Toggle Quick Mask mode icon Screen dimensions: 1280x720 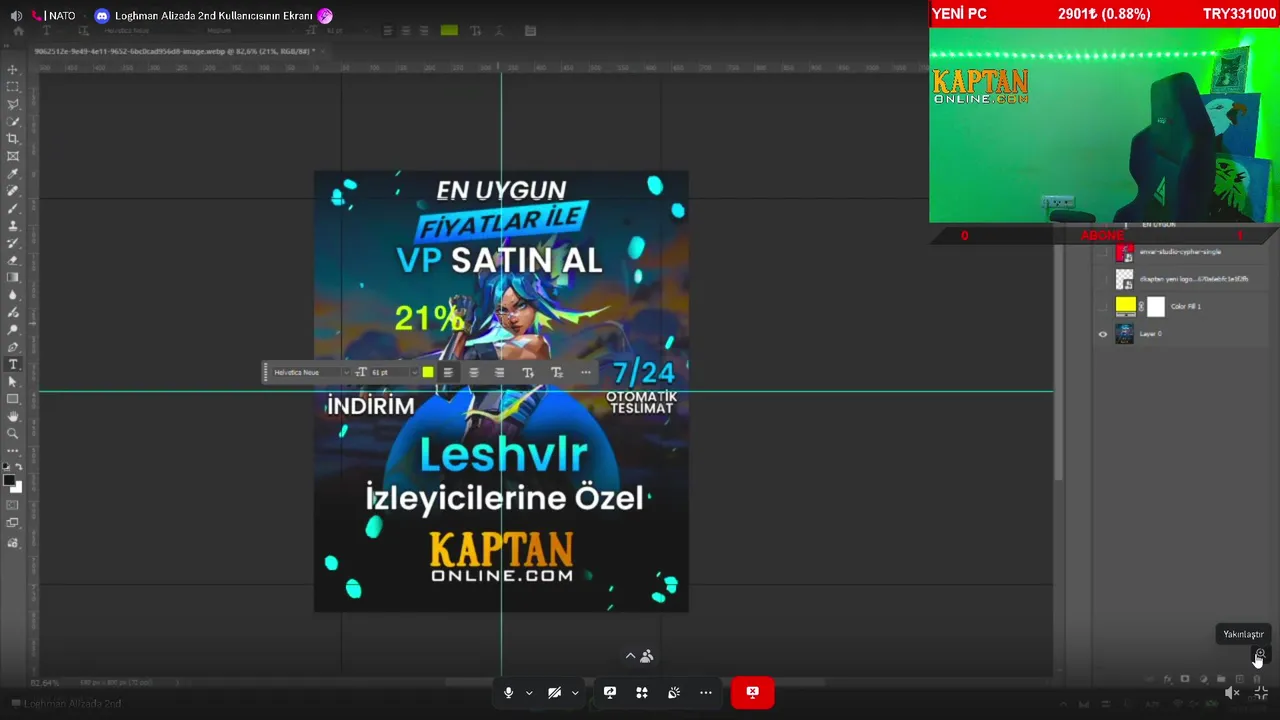coord(13,505)
